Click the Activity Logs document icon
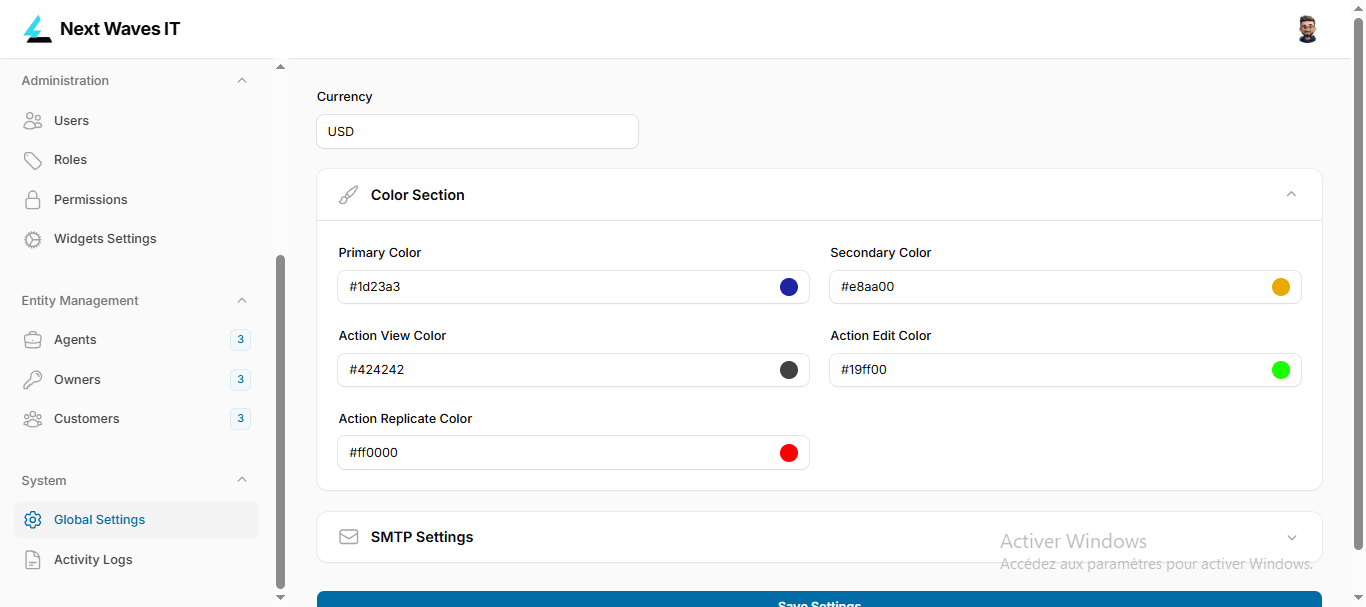1366x607 pixels. (x=33, y=560)
